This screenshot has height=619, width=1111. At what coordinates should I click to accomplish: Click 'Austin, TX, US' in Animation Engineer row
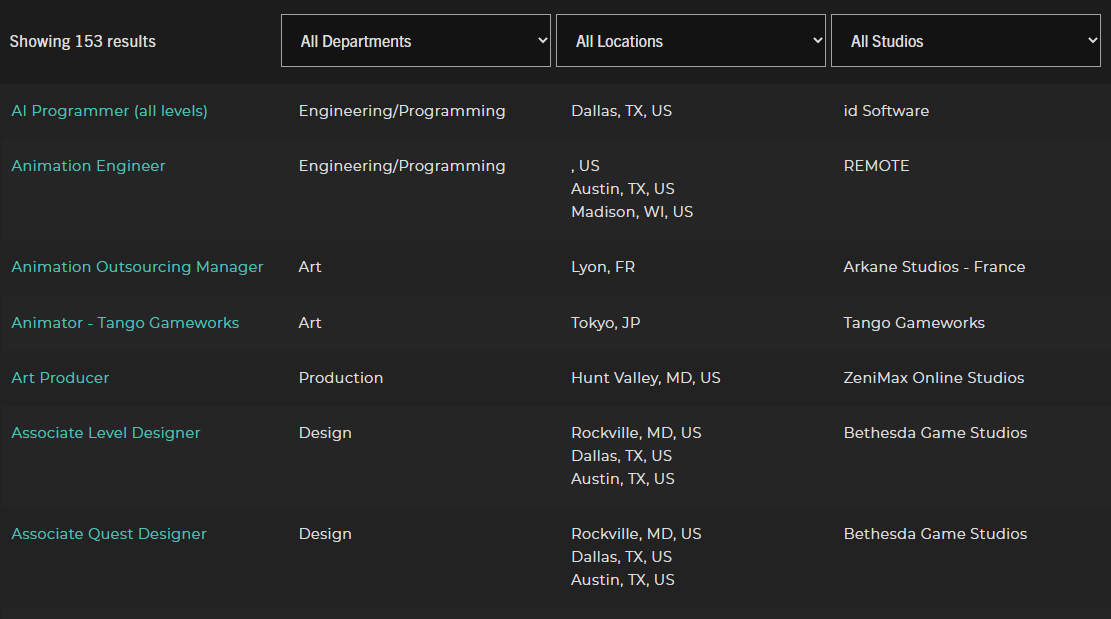click(623, 189)
